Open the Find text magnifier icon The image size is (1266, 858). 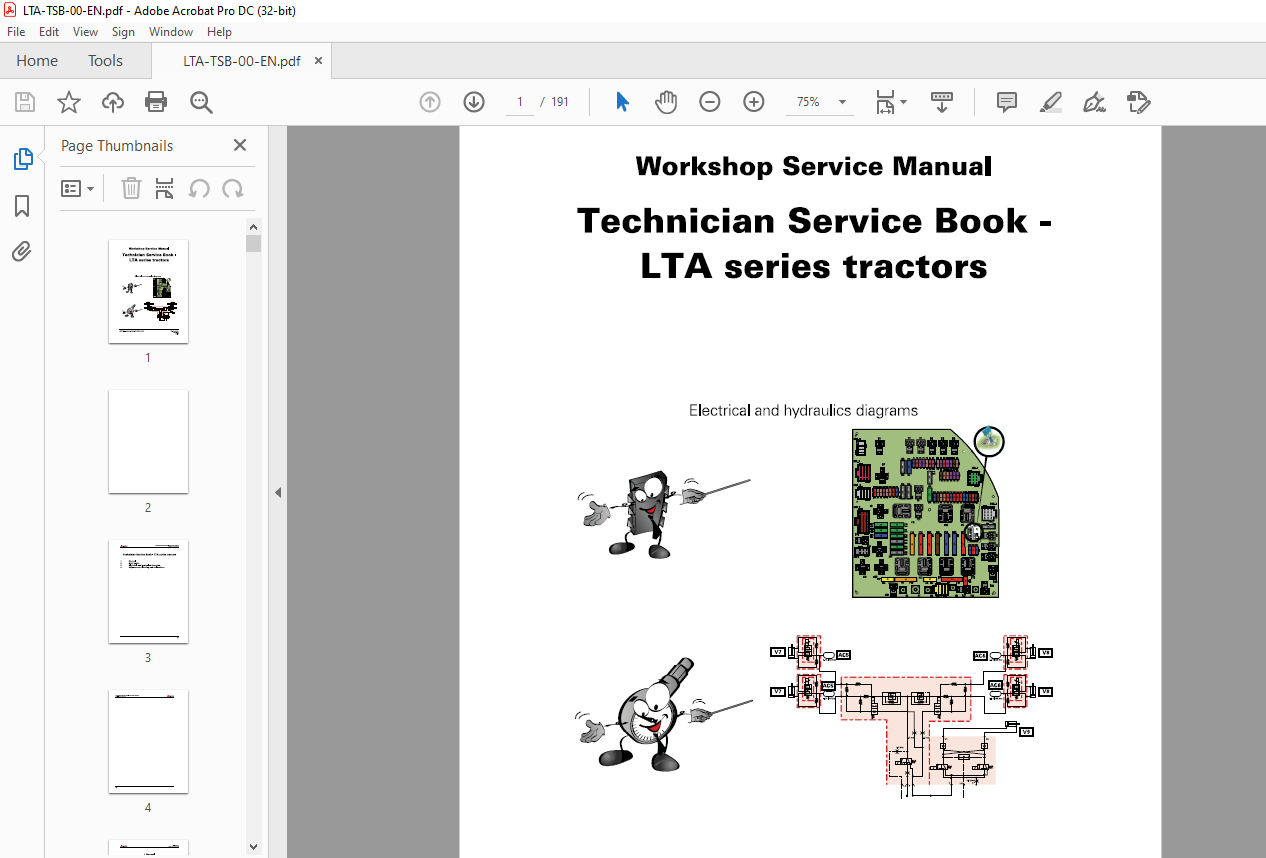click(201, 102)
